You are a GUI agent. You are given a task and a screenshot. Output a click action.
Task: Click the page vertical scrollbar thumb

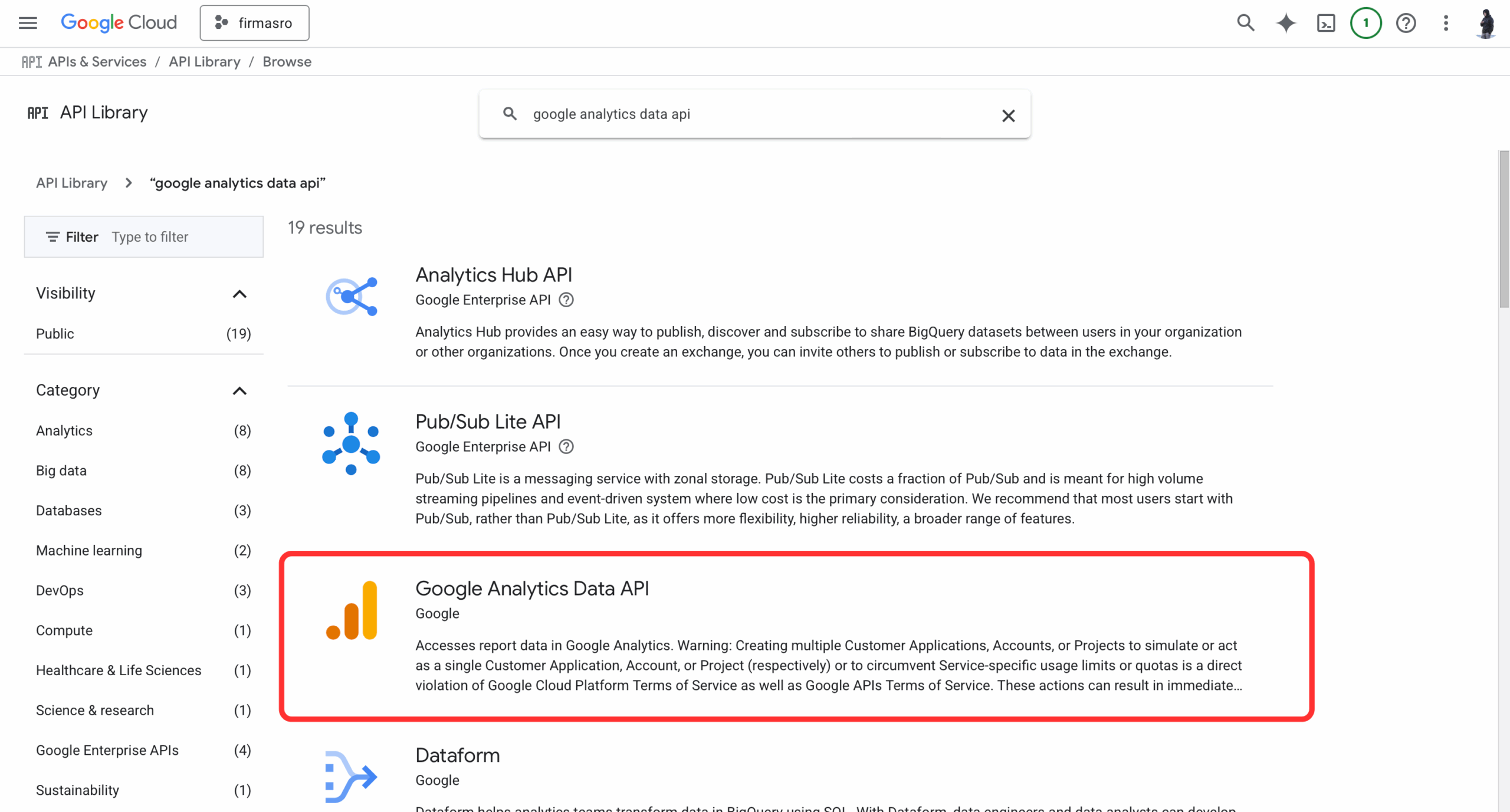1504,229
